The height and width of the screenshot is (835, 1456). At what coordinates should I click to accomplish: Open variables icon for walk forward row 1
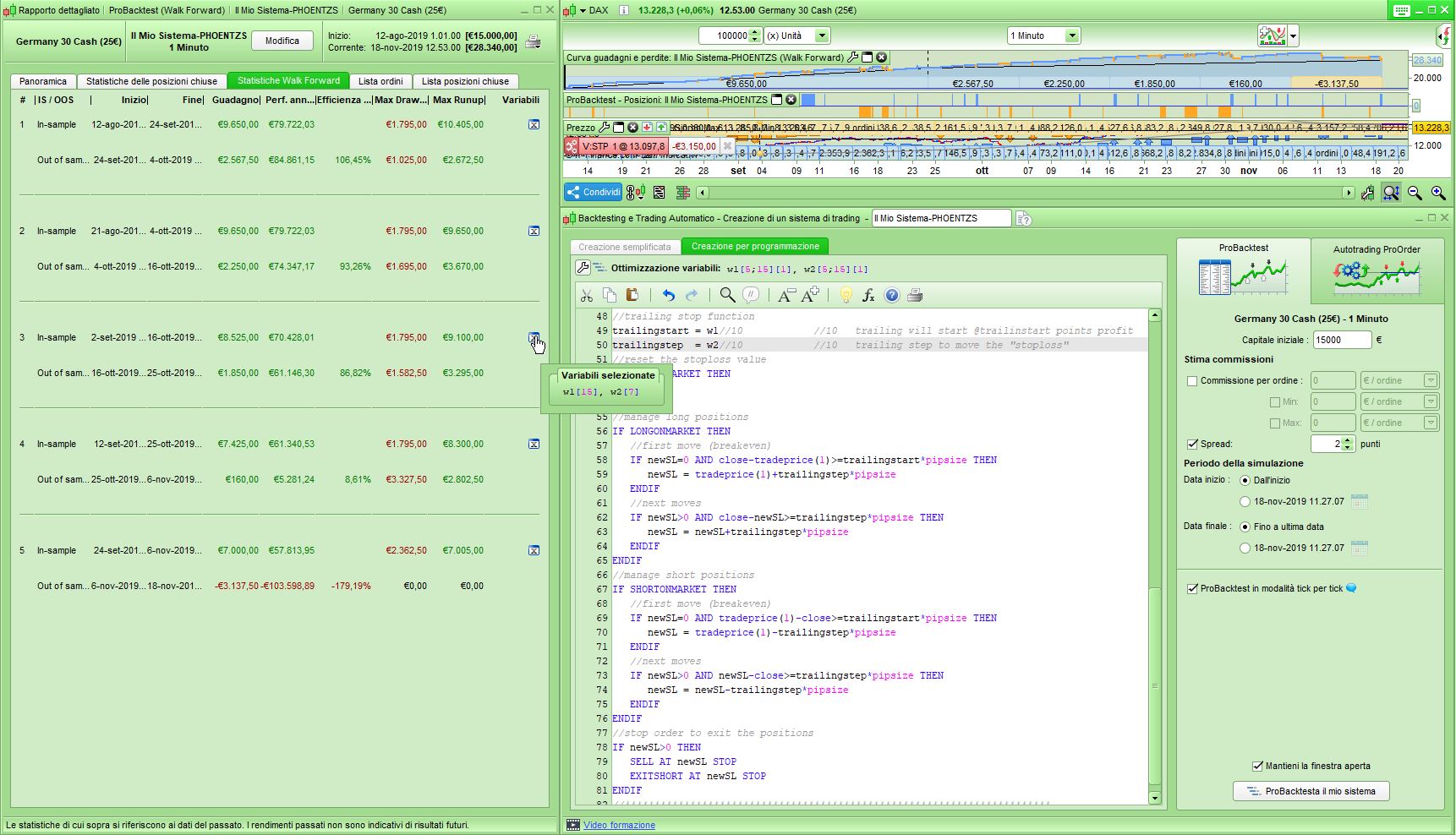coord(534,124)
